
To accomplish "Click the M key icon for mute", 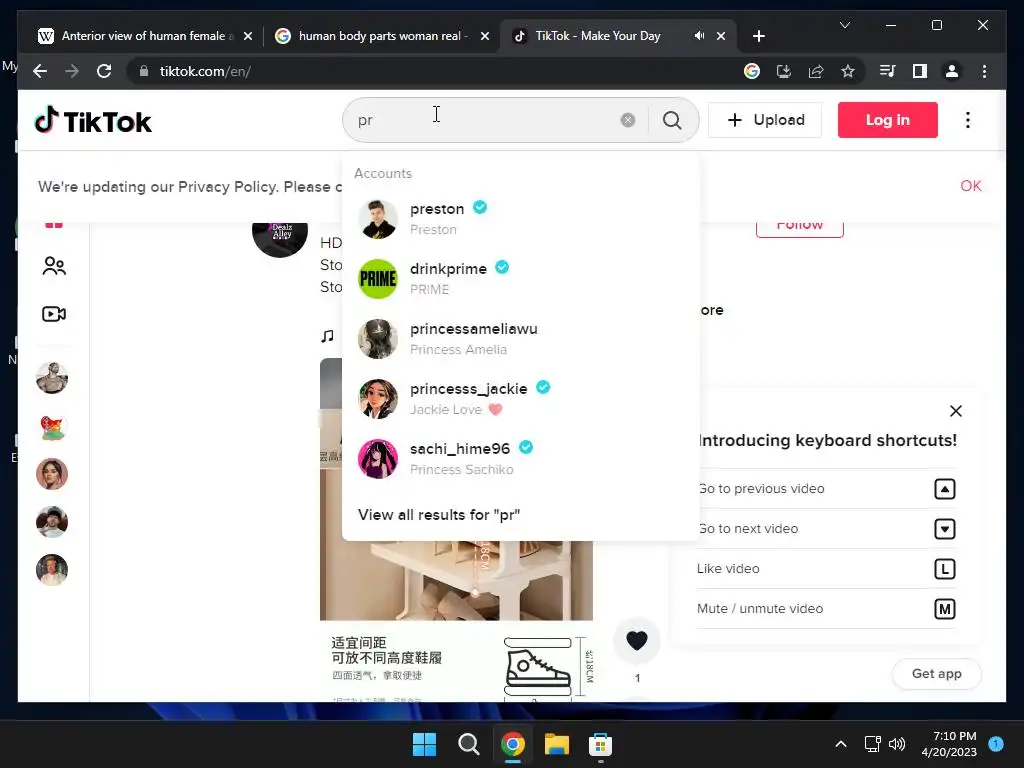I will coord(944,609).
